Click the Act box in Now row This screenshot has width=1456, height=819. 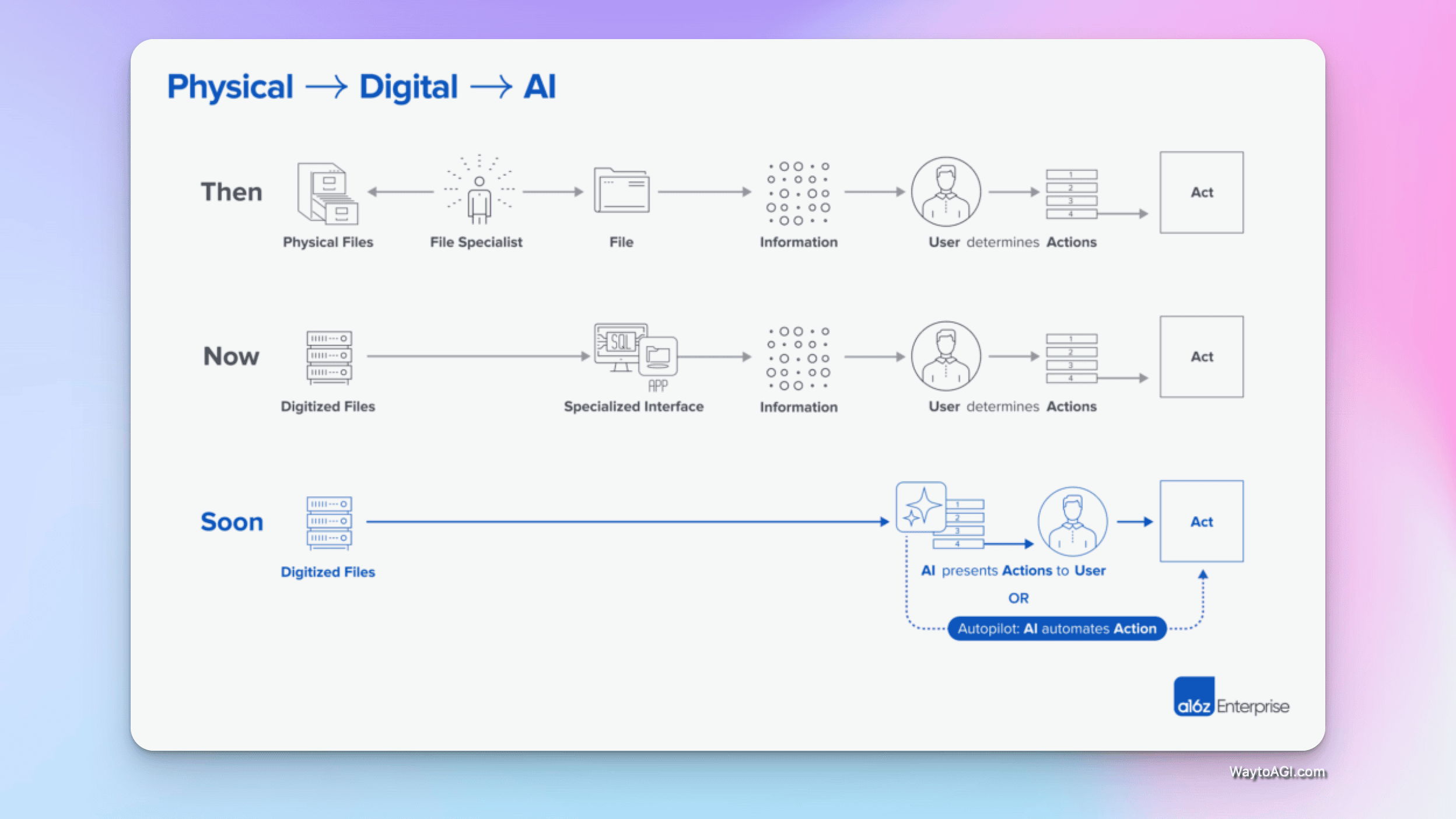pos(1201,356)
